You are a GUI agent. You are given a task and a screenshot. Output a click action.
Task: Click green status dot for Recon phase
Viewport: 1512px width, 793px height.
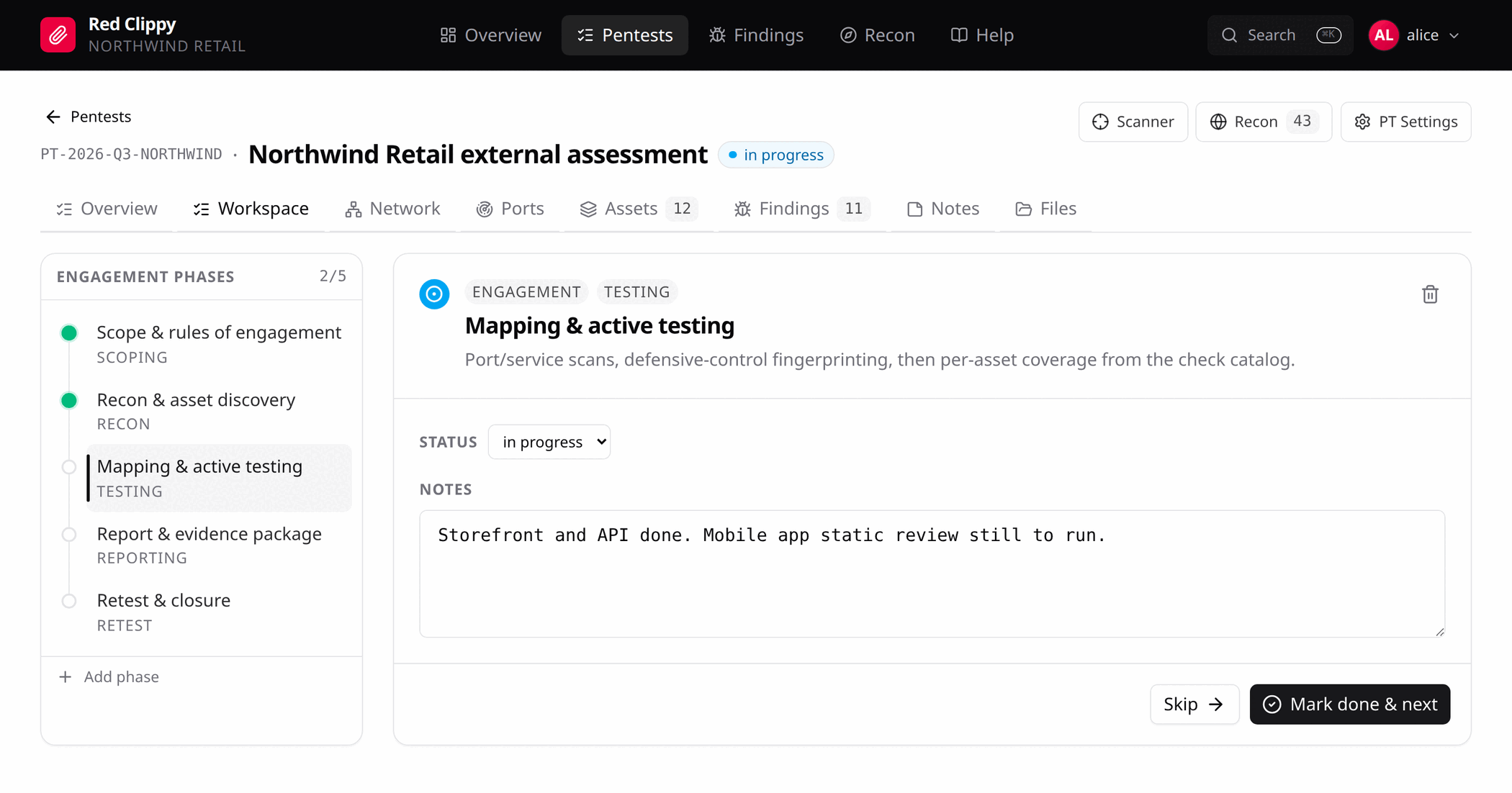69,400
